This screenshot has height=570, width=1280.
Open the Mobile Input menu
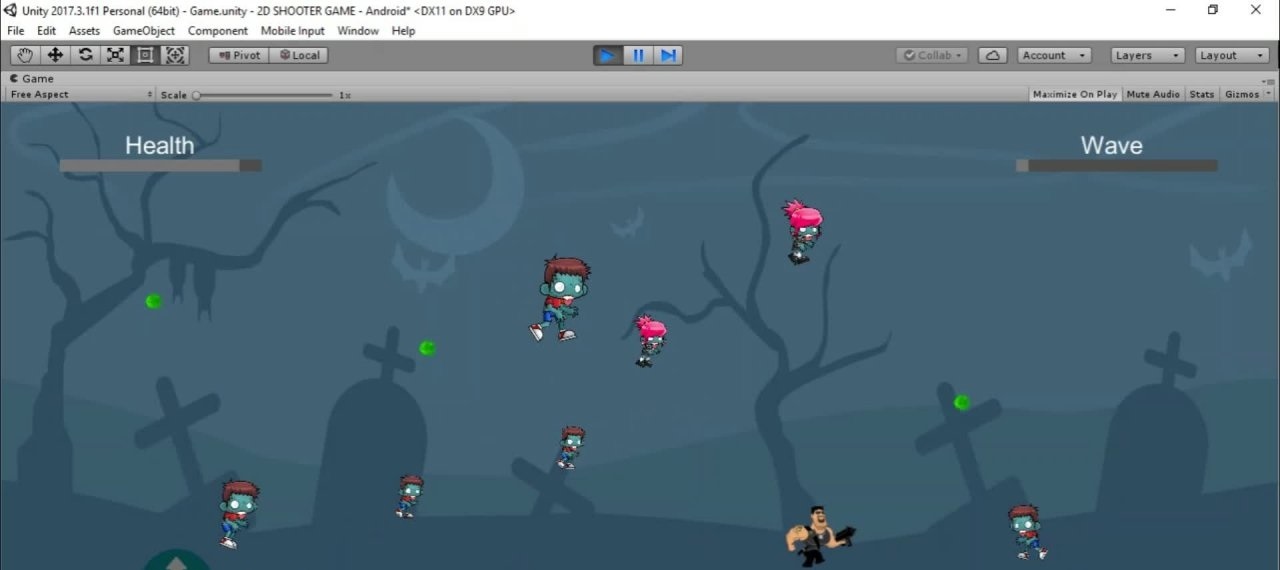point(293,31)
